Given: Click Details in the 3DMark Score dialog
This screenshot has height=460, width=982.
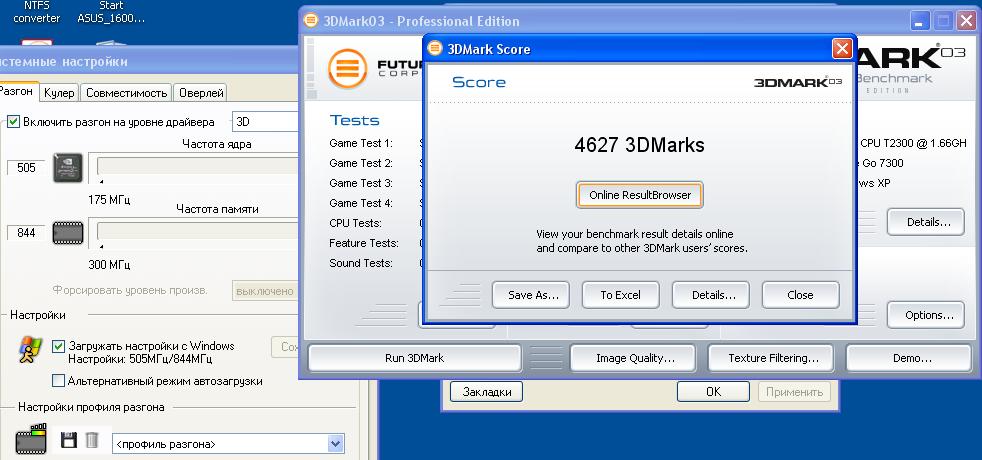Looking at the screenshot, I should click(711, 295).
